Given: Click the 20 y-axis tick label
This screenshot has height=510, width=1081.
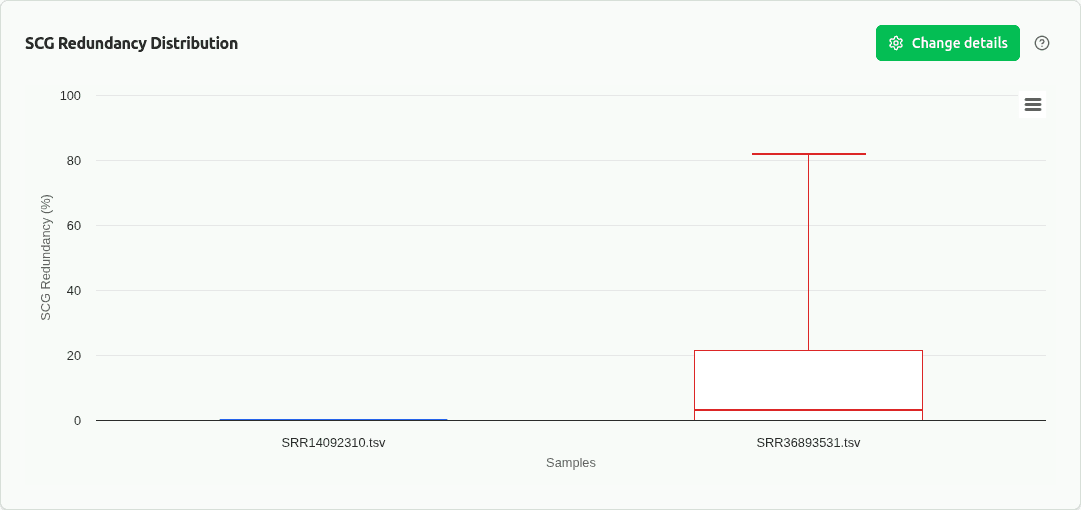Looking at the screenshot, I should (73, 355).
